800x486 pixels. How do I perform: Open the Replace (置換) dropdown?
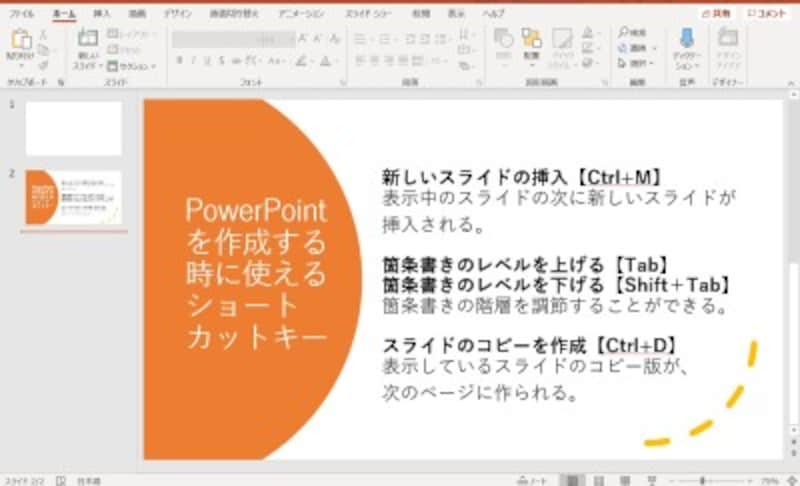tap(637, 48)
